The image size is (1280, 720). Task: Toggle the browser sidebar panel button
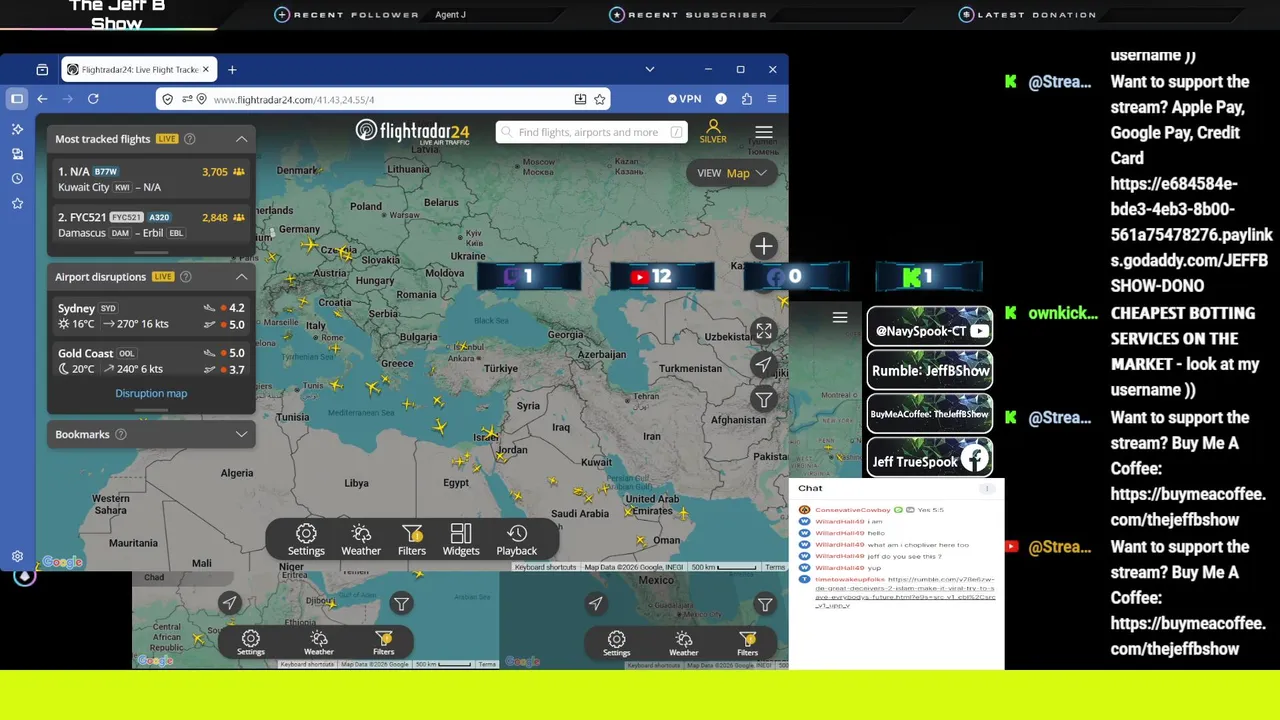[17, 99]
